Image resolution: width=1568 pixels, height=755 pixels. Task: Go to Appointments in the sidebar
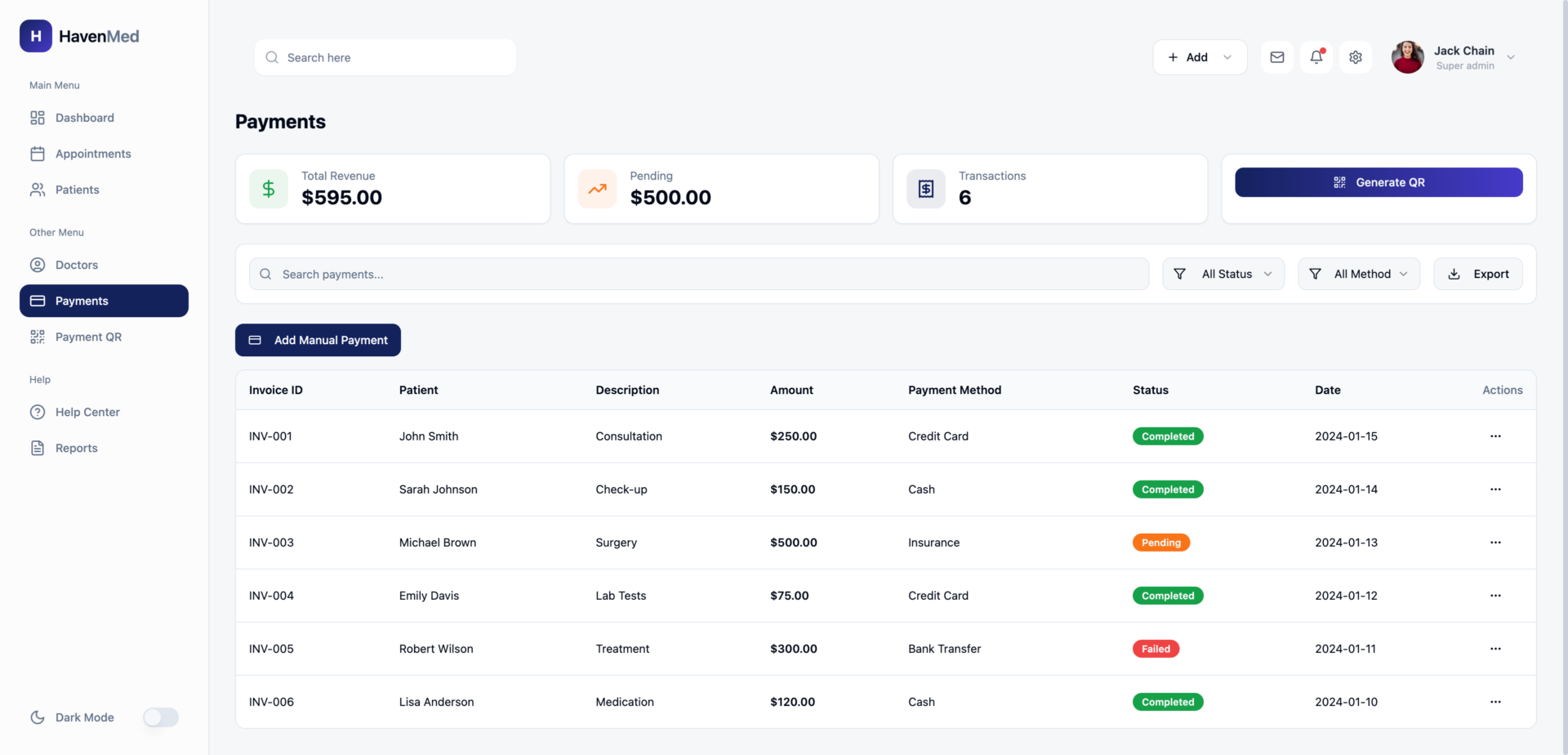point(92,154)
